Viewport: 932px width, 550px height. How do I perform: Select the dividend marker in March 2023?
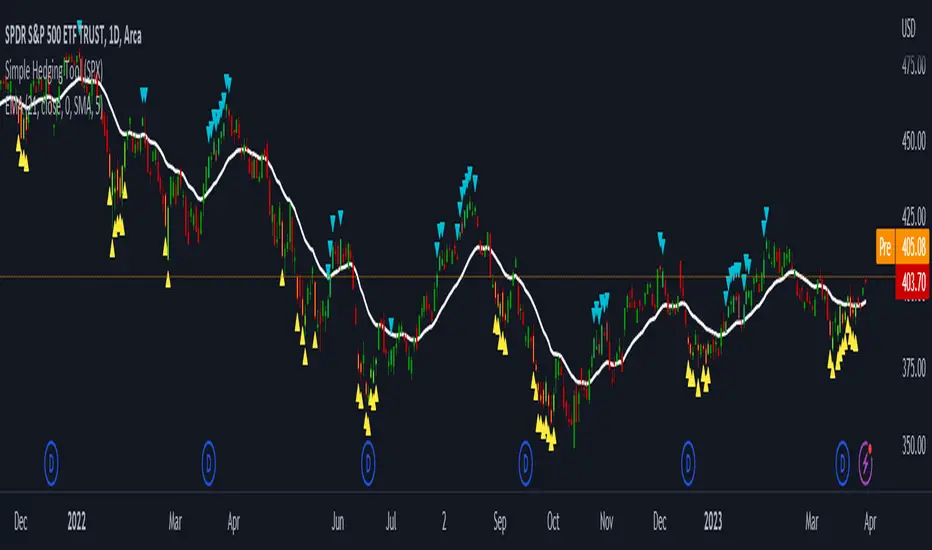843,463
